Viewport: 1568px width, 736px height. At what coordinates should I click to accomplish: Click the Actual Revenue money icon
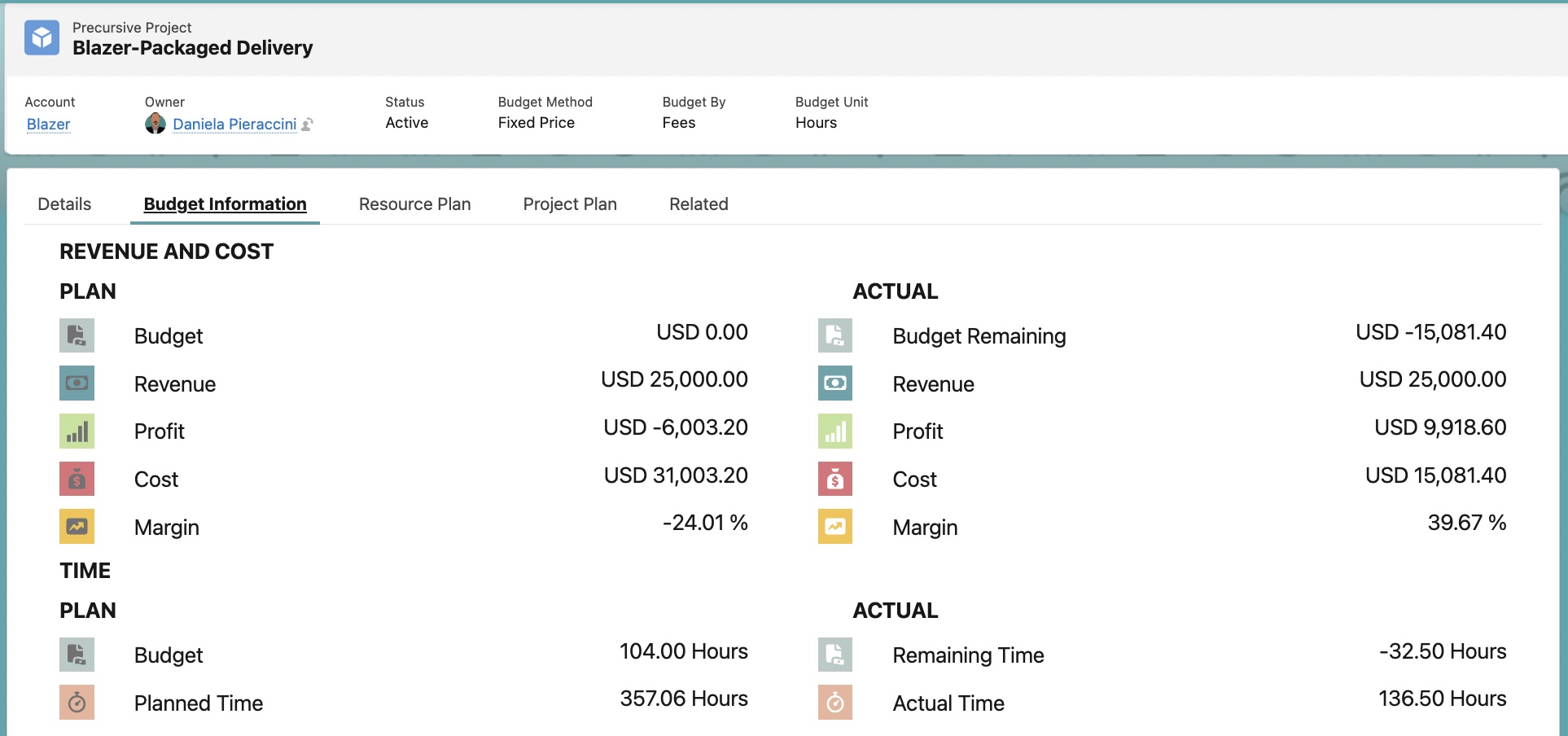[835, 383]
